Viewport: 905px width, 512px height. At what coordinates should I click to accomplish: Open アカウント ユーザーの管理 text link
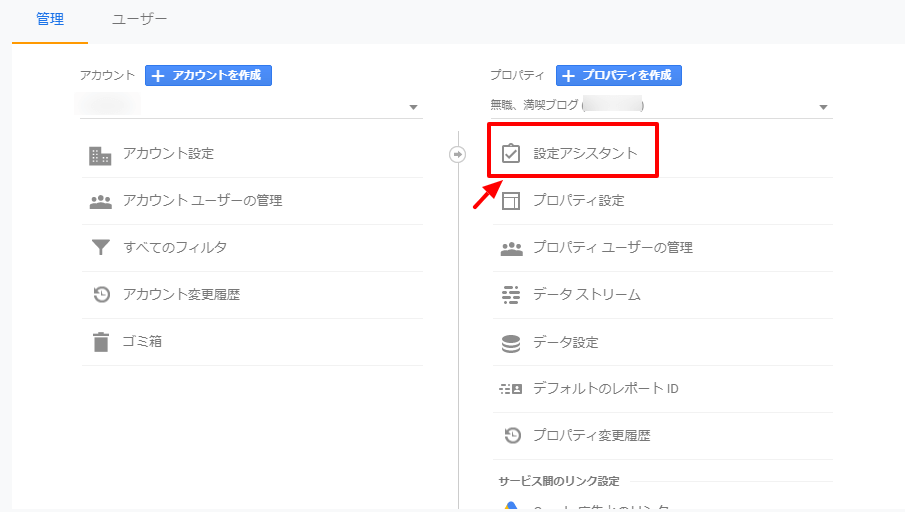(203, 201)
